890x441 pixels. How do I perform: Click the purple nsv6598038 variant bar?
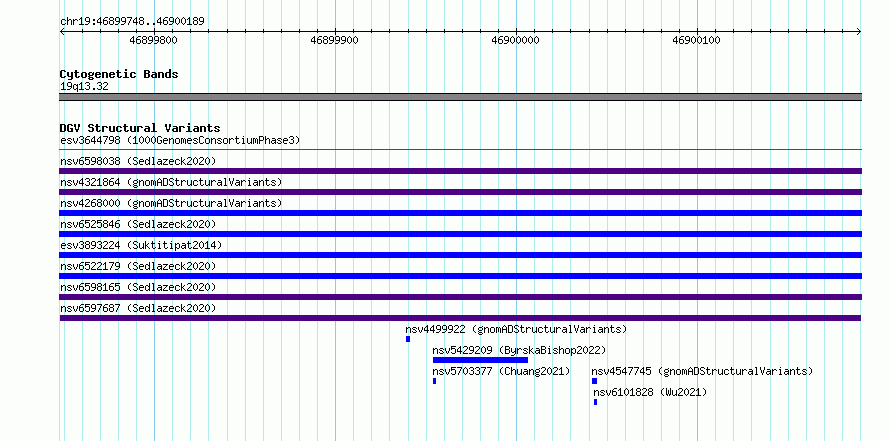pyautogui.click(x=460, y=171)
